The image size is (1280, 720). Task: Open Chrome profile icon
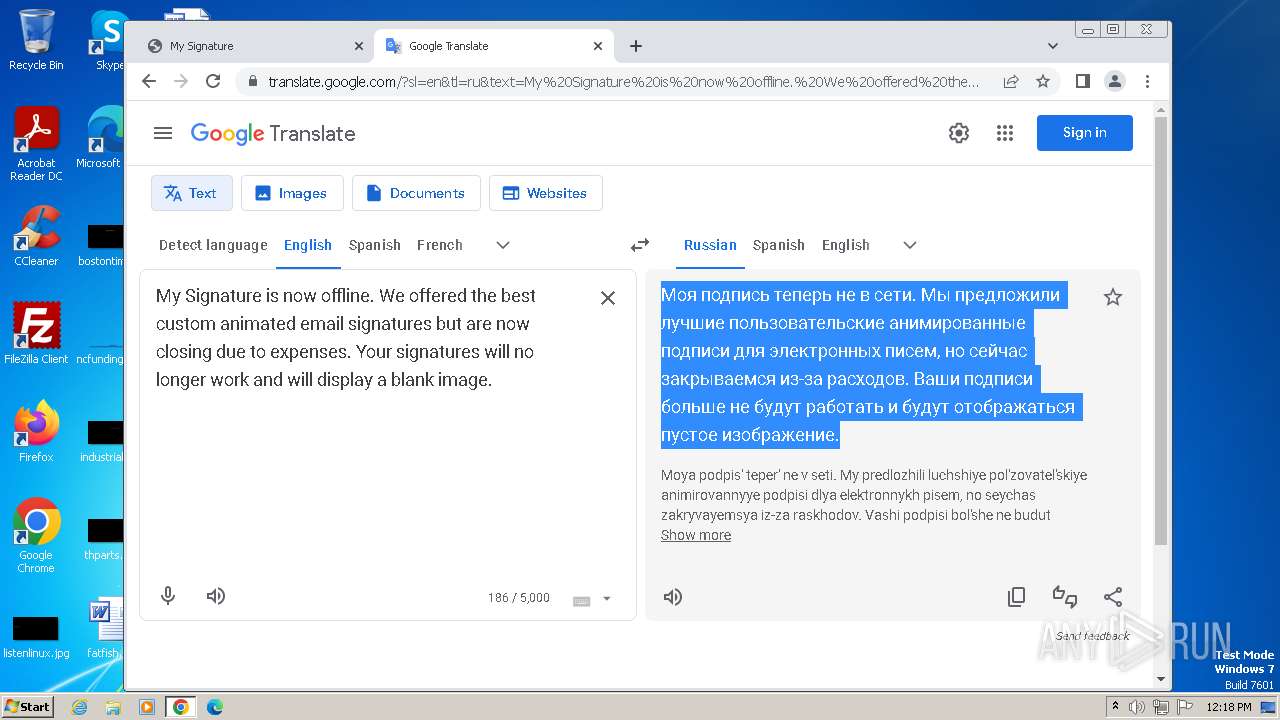point(1115,81)
